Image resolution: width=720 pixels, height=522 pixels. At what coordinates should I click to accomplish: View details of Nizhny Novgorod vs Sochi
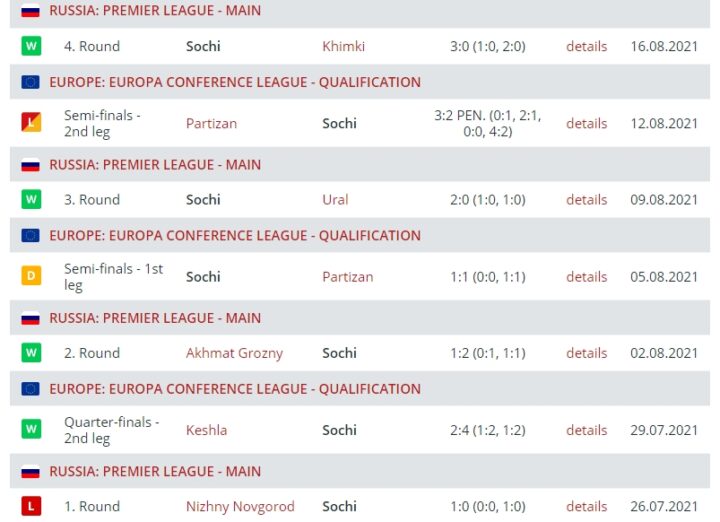[x=586, y=506]
